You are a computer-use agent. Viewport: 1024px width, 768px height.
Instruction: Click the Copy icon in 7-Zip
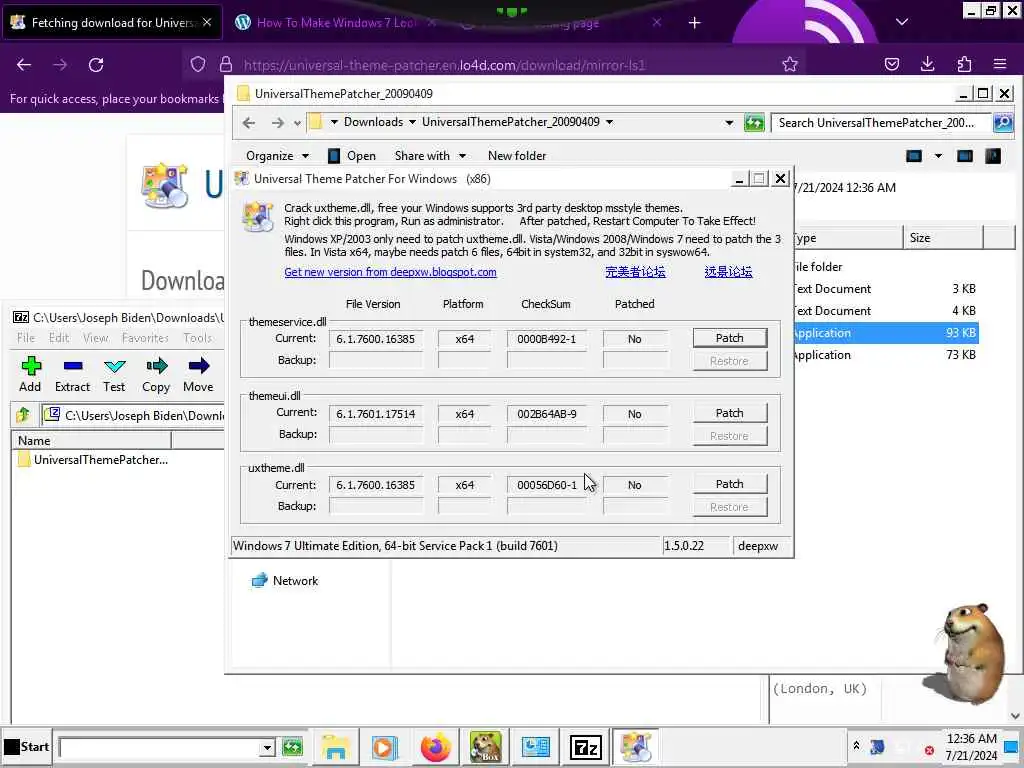coord(156,374)
